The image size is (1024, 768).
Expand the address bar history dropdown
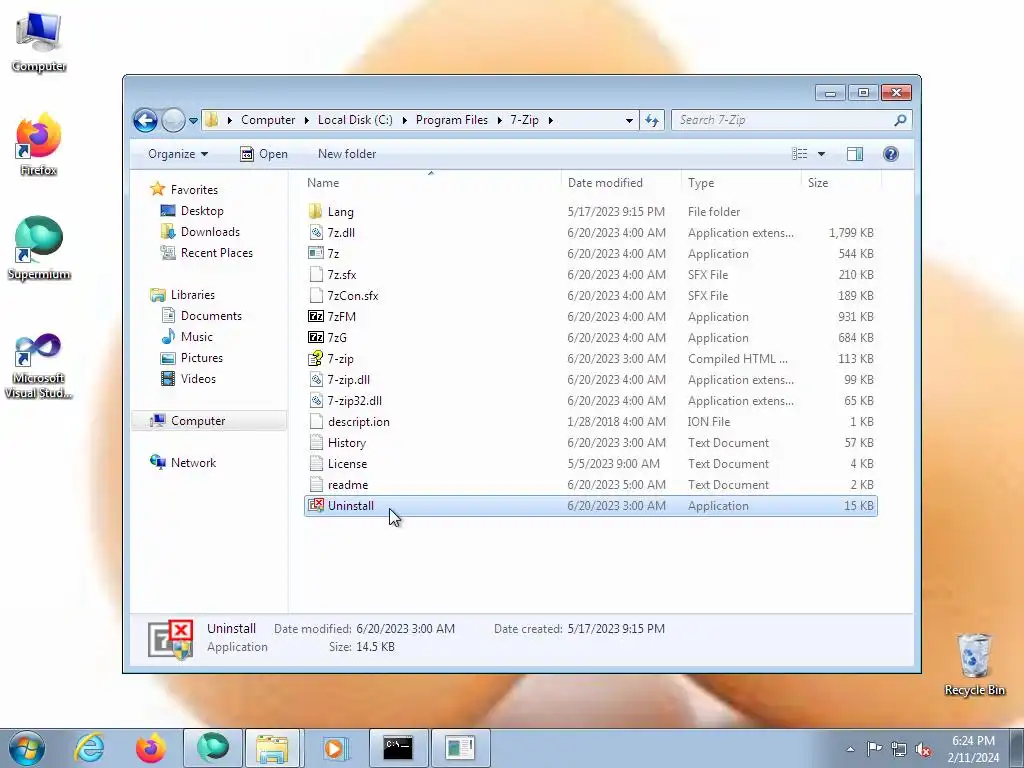coord(629,120)
